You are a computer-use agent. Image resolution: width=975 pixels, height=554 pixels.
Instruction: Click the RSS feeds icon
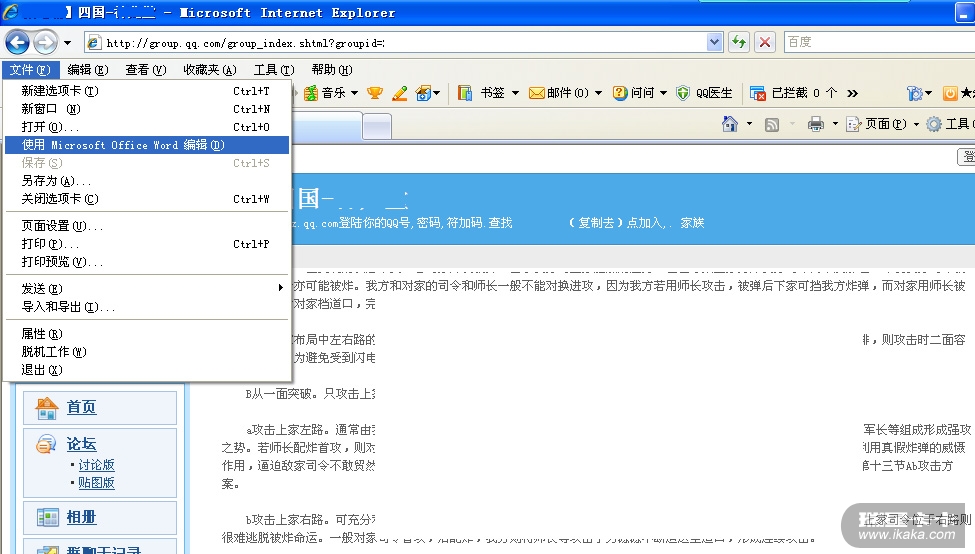(x=772, y=125)
